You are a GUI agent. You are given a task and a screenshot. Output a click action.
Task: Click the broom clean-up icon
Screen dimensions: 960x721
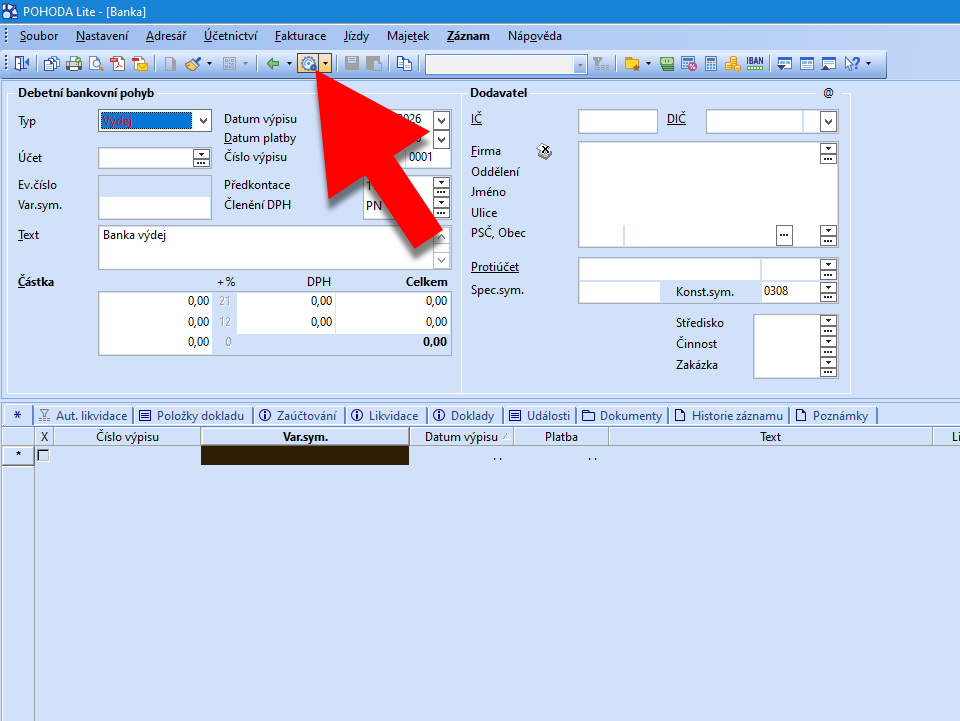[x=193, y=64]
